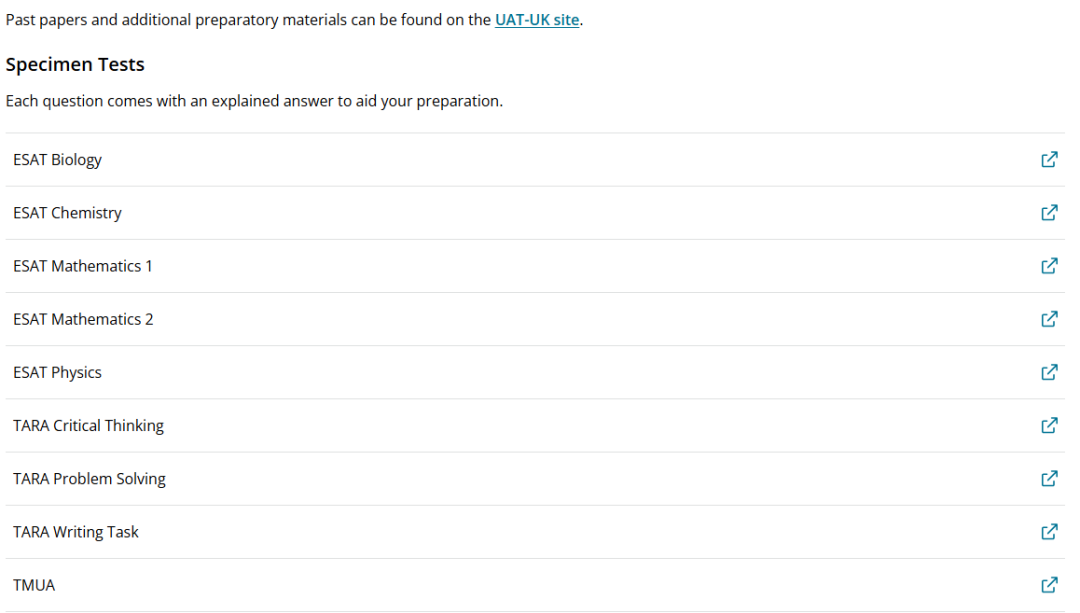Open TARA Problem Solving specimen test
The image size is (1080, 613).
click(89, 478)
